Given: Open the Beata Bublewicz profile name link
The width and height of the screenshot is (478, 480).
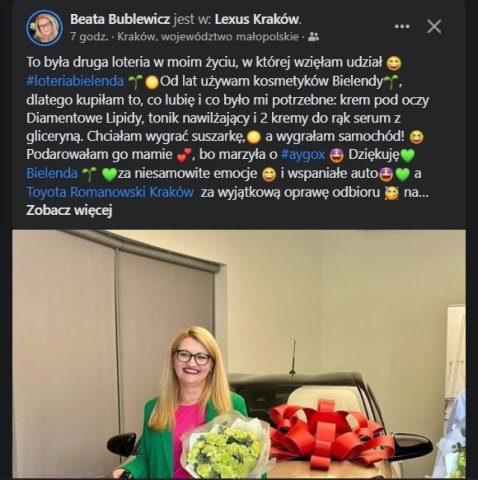Looking at the screenshot, I should tap(120, 19).
